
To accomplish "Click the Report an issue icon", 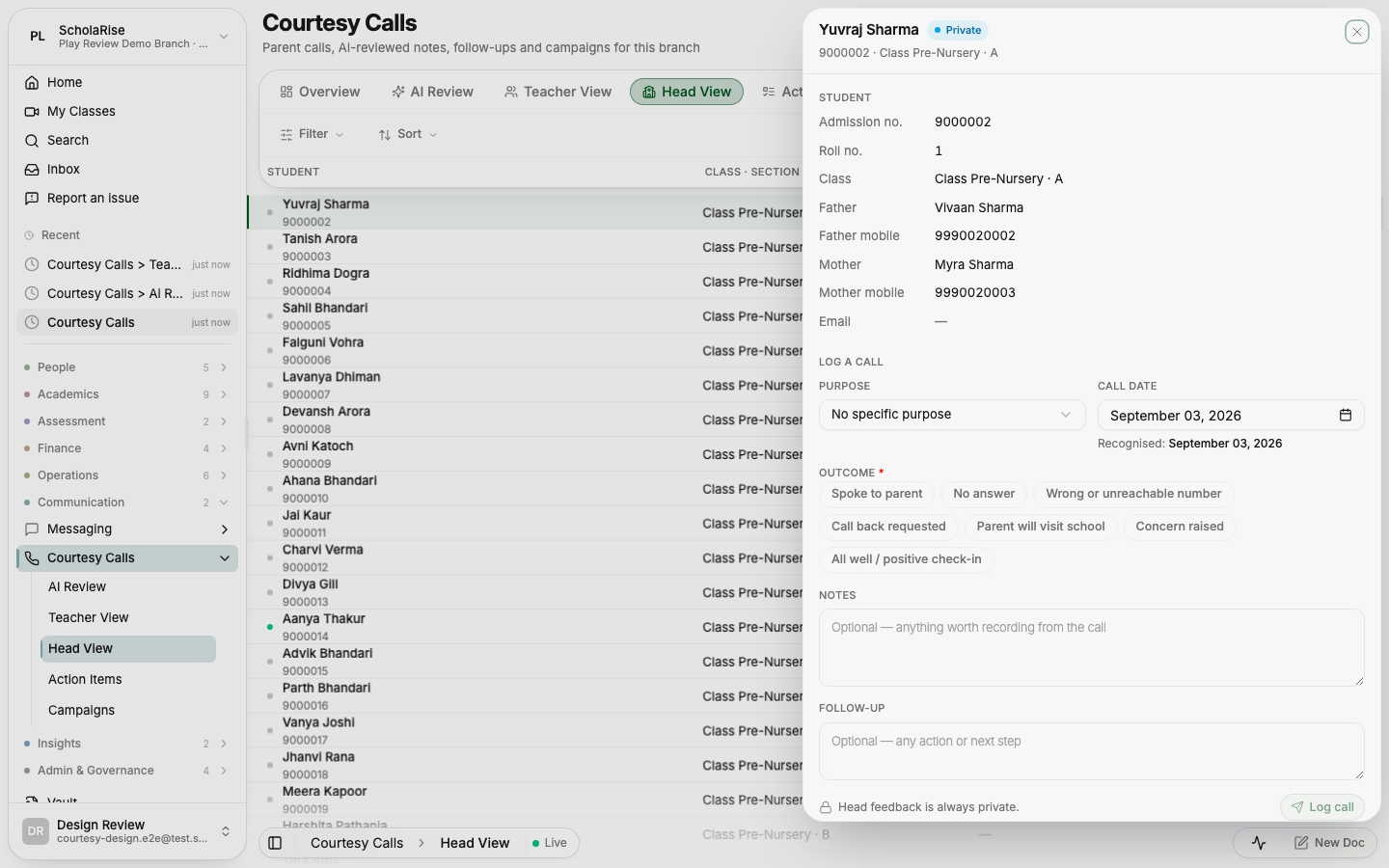I will [x=32, y=199].
